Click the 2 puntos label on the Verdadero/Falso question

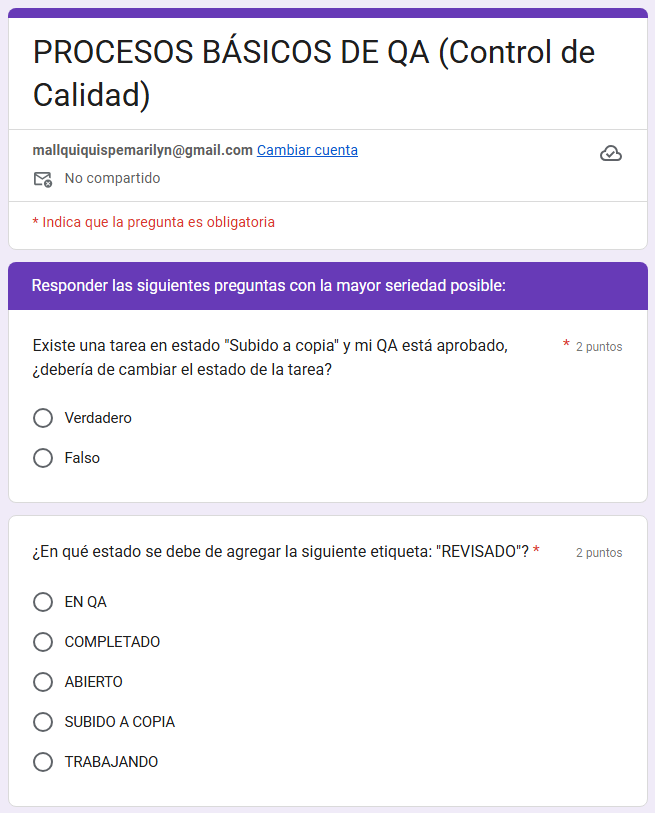pos(599,347)
